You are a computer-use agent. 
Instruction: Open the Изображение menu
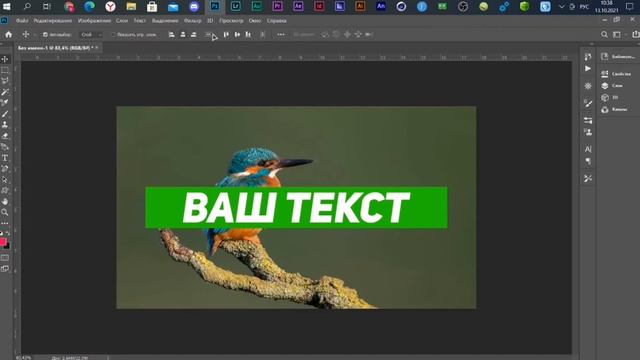click(94, 20)
